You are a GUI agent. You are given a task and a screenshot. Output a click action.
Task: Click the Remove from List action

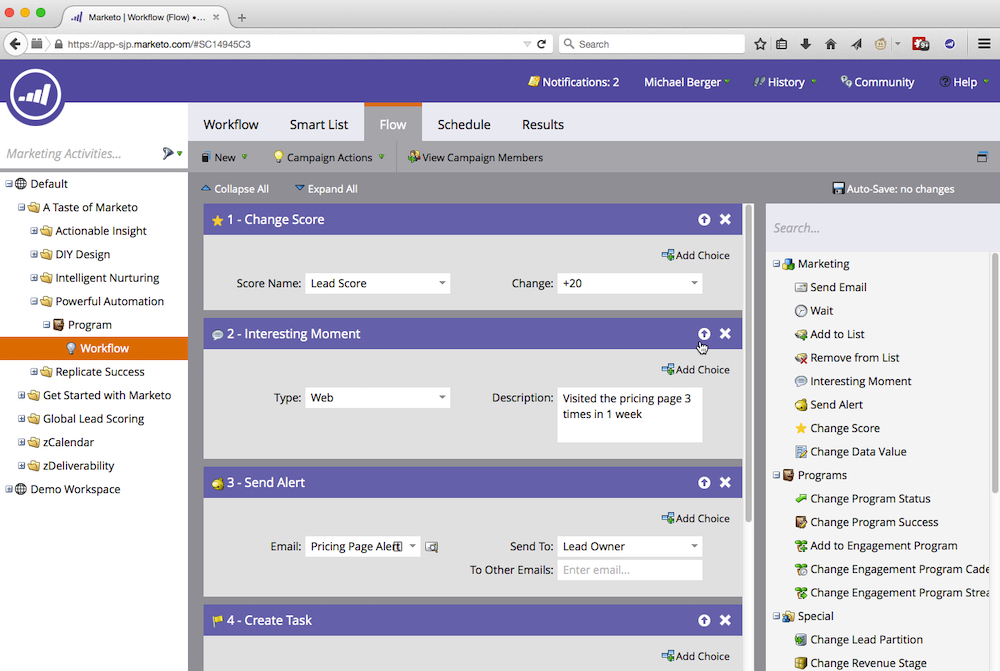[x=855, y=357]
